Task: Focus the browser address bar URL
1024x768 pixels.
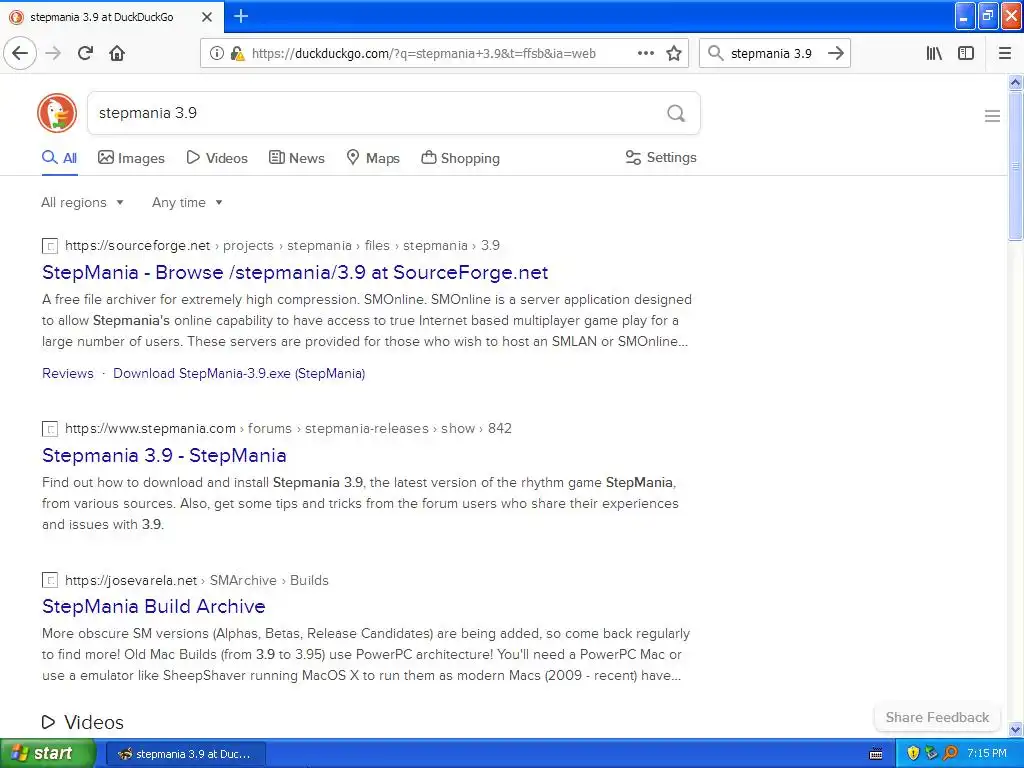Action: tap(424, 54)
